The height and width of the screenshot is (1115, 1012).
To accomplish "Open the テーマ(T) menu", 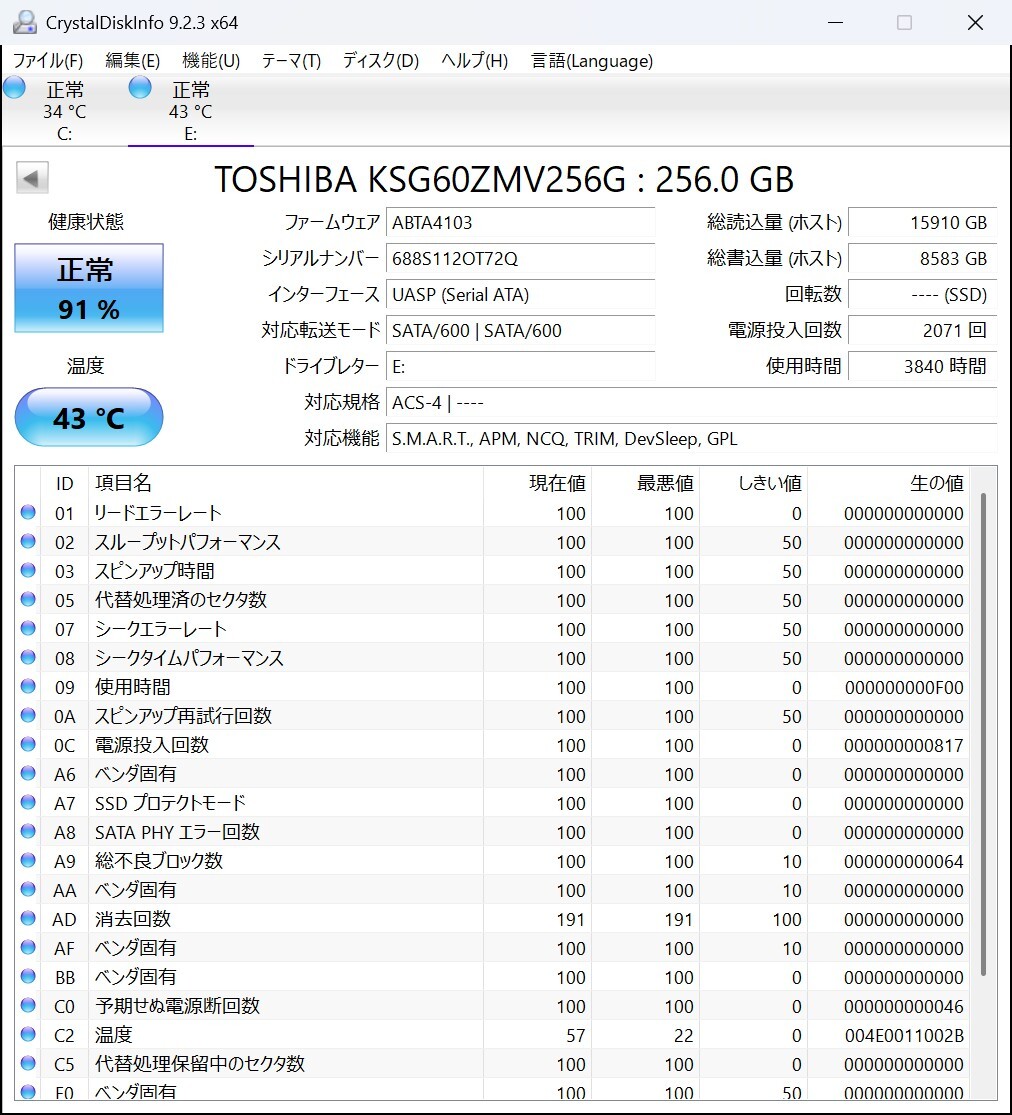I will (291, 61).
